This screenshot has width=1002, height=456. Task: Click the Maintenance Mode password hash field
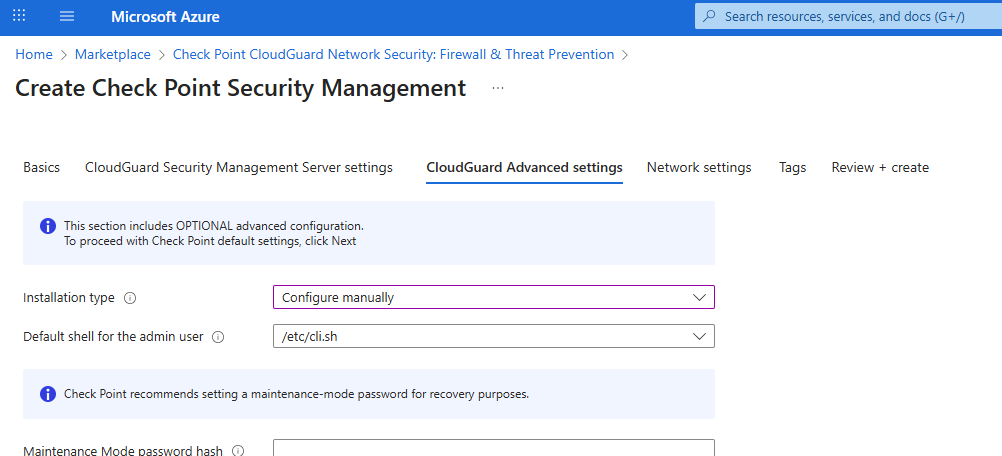point(493,448)
